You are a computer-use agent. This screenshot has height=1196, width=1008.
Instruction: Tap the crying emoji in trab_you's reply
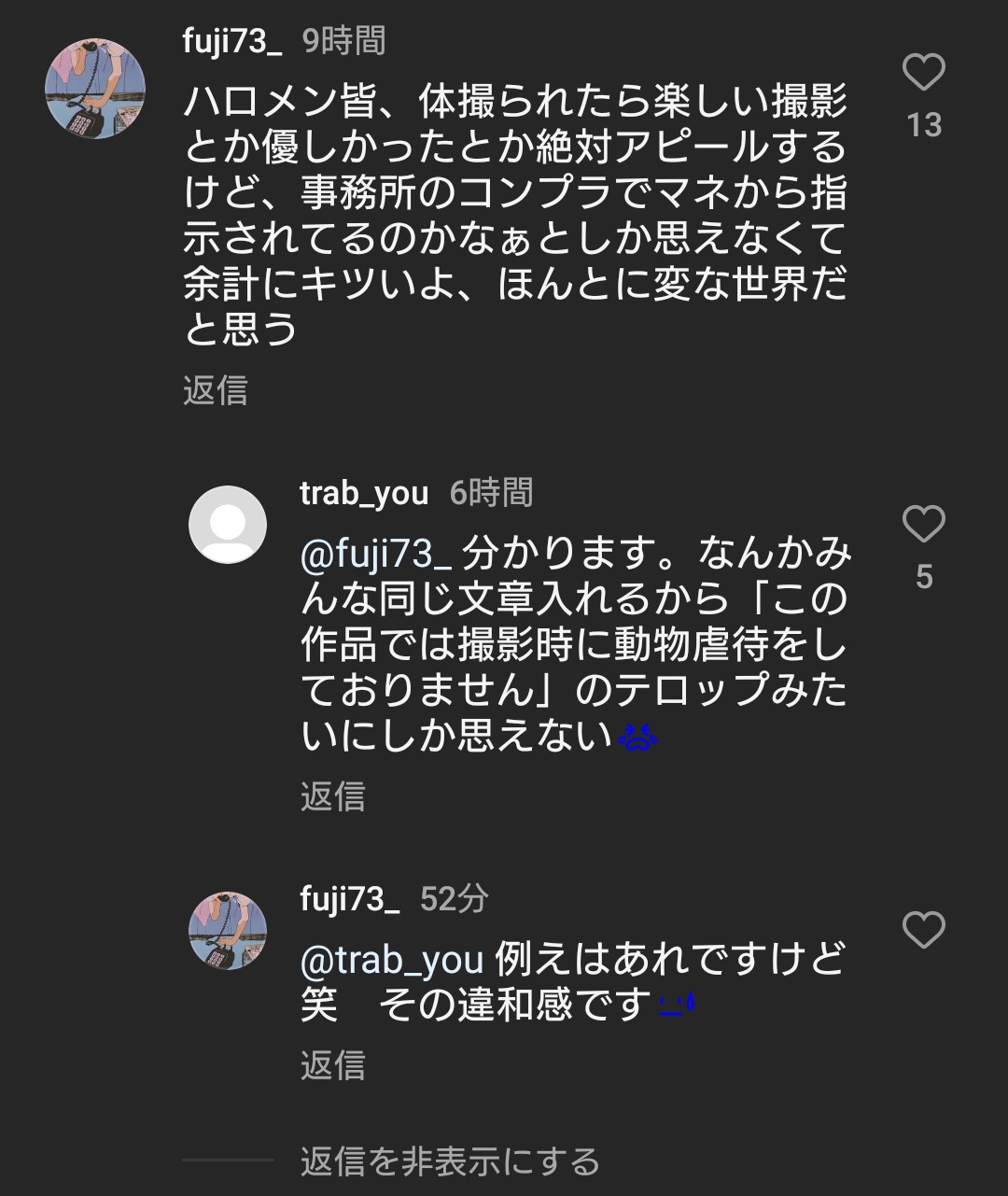pos(637,738)
